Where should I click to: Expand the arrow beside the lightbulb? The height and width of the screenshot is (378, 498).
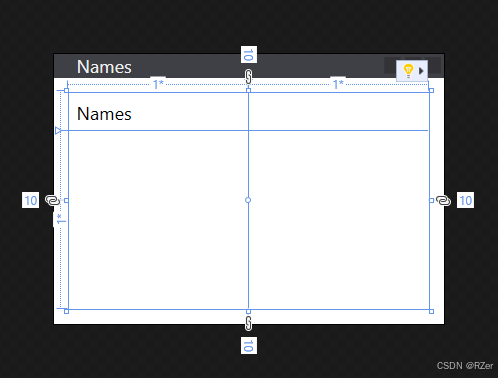pos(421,71)
